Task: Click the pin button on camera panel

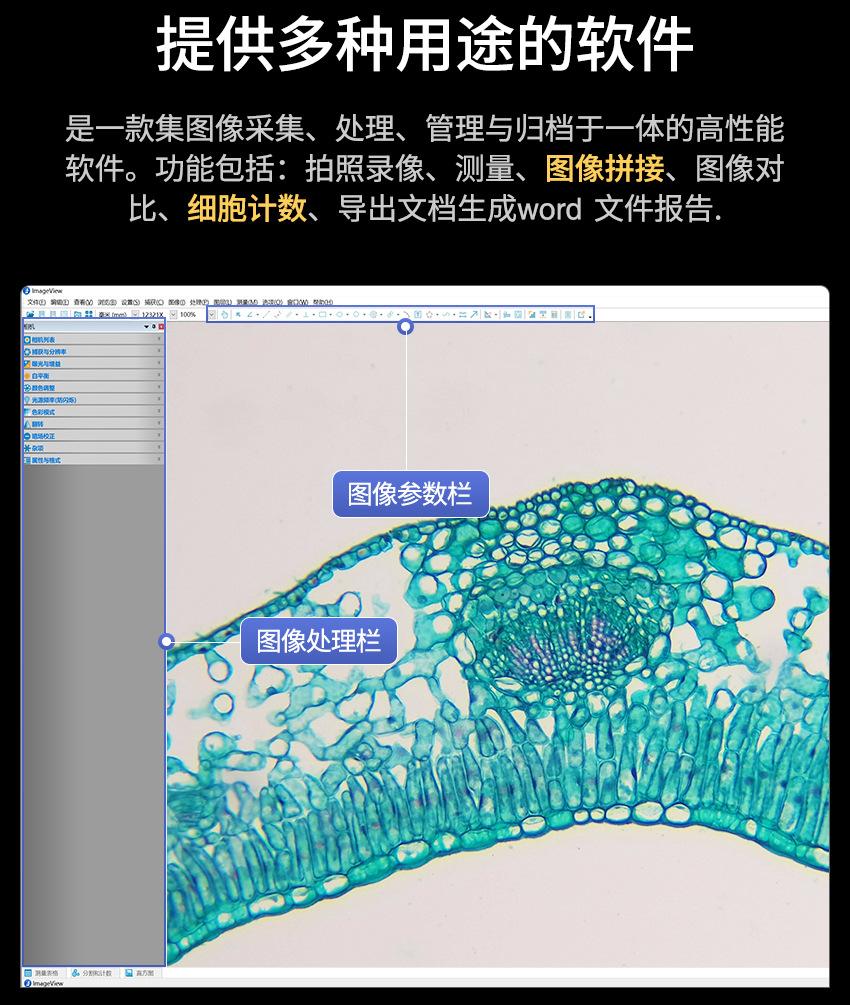Action: [153, 326]
